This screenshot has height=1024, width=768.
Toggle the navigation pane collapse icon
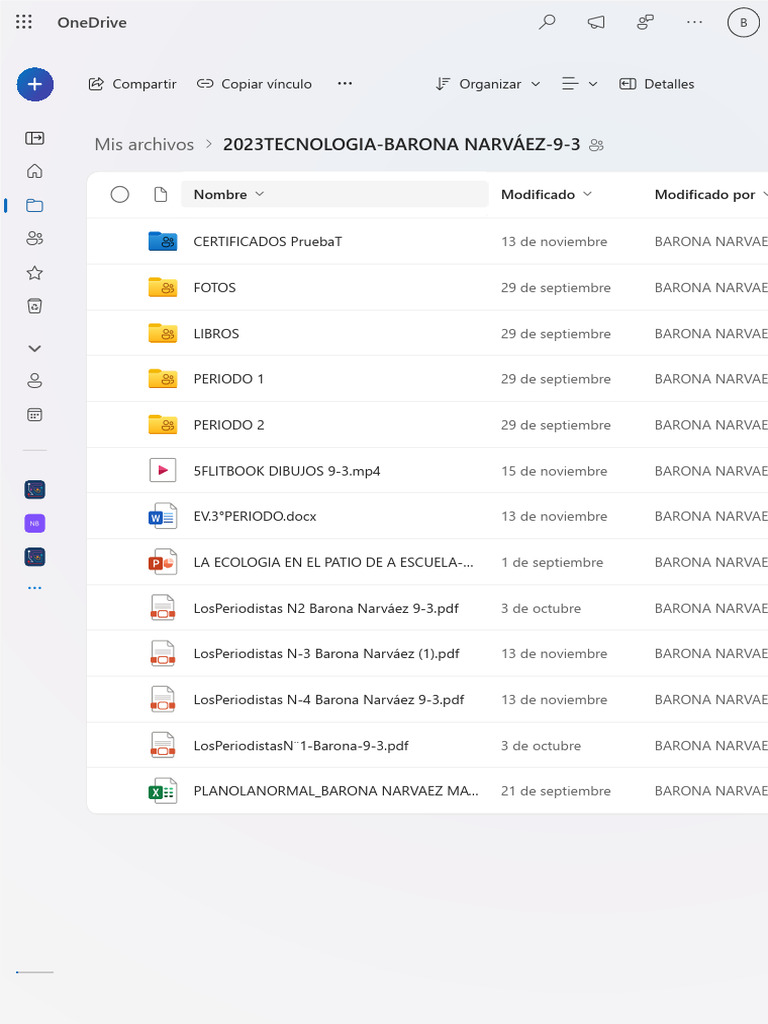35,138
